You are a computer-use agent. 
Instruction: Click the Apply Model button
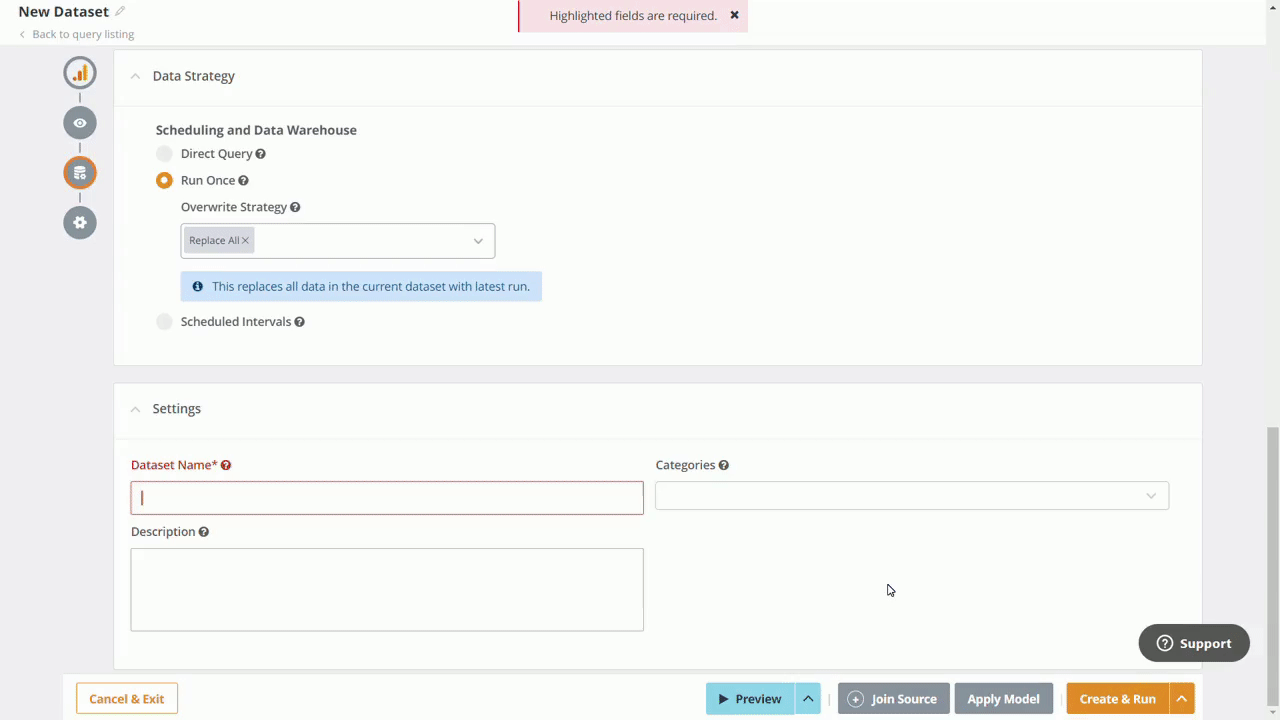pos(1003,699)
